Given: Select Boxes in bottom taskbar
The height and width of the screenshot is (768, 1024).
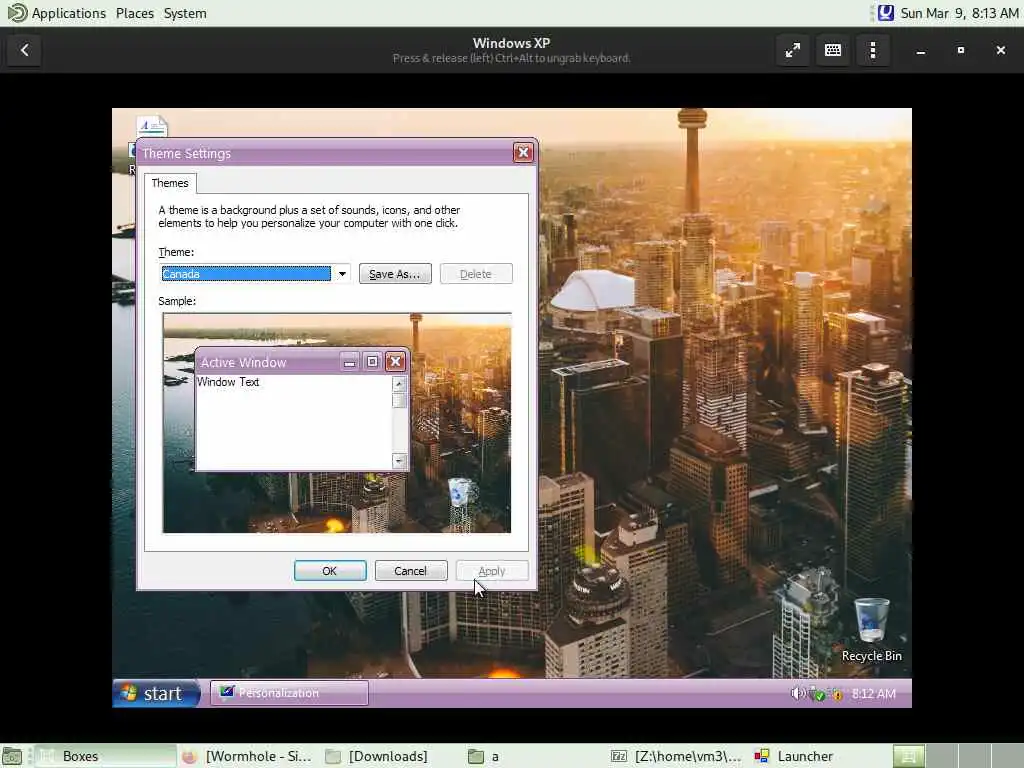Looking at the screenshot, I should (x=105, y=756).
